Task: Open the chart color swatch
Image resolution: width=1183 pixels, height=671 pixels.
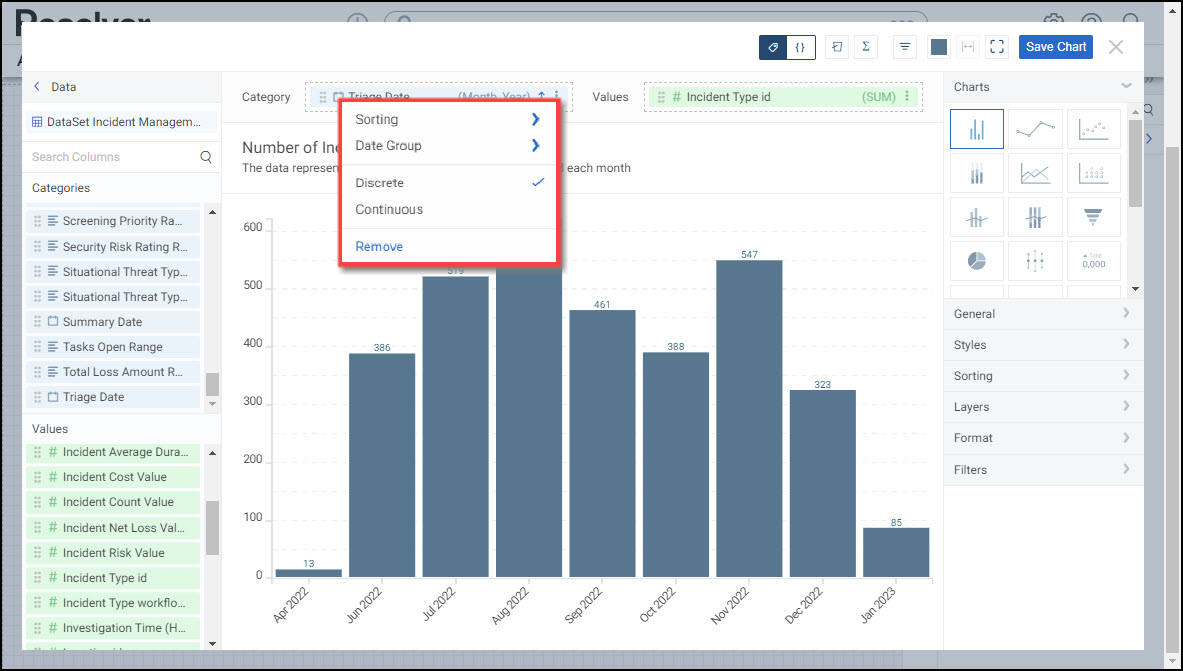Action: (x=938, y=47)
